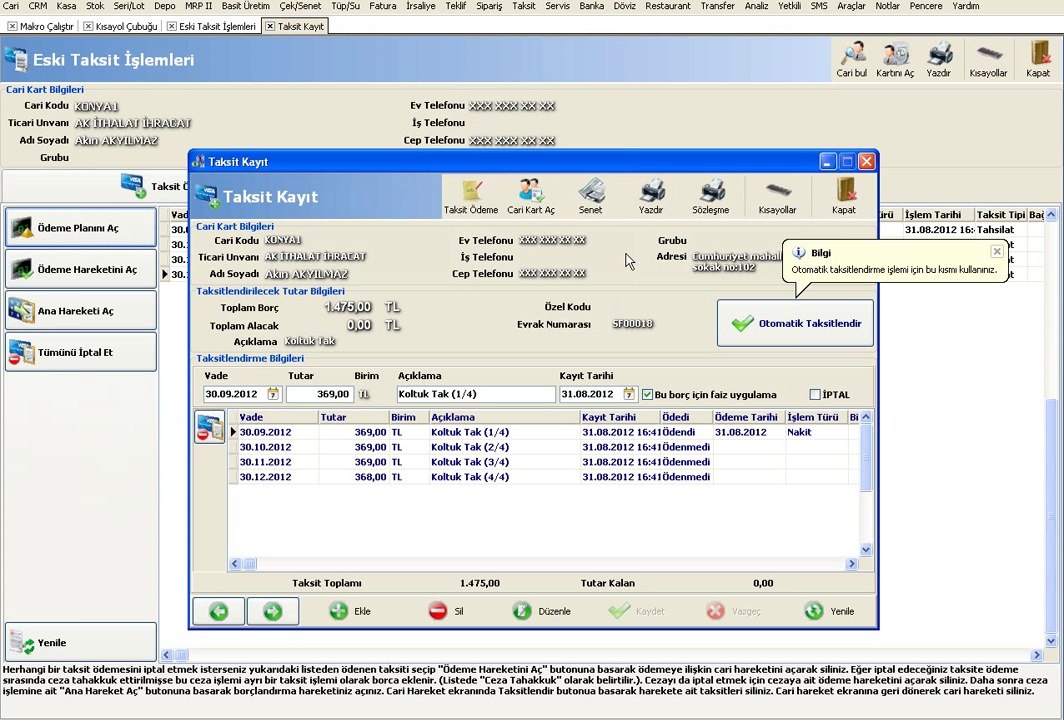Viewport: 1064px width, 720px height.
Task: Open Kısayollar in Taksit Kayıt dialog
Action: click(778, 197)
